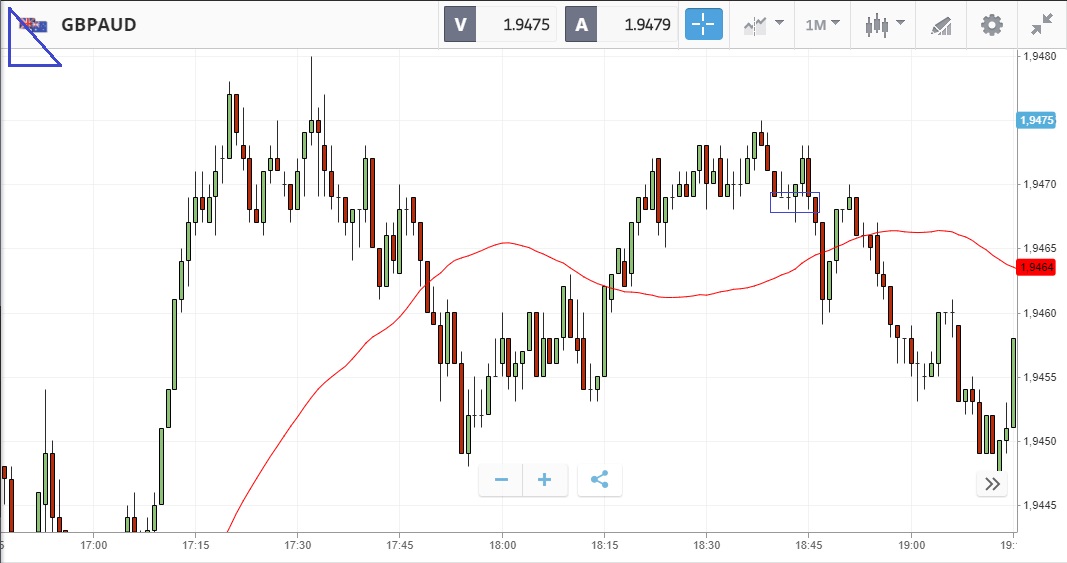Open the 1M timeframe dropdown
The width and height of the screenshot is (1067, 563).
(822, 25)
